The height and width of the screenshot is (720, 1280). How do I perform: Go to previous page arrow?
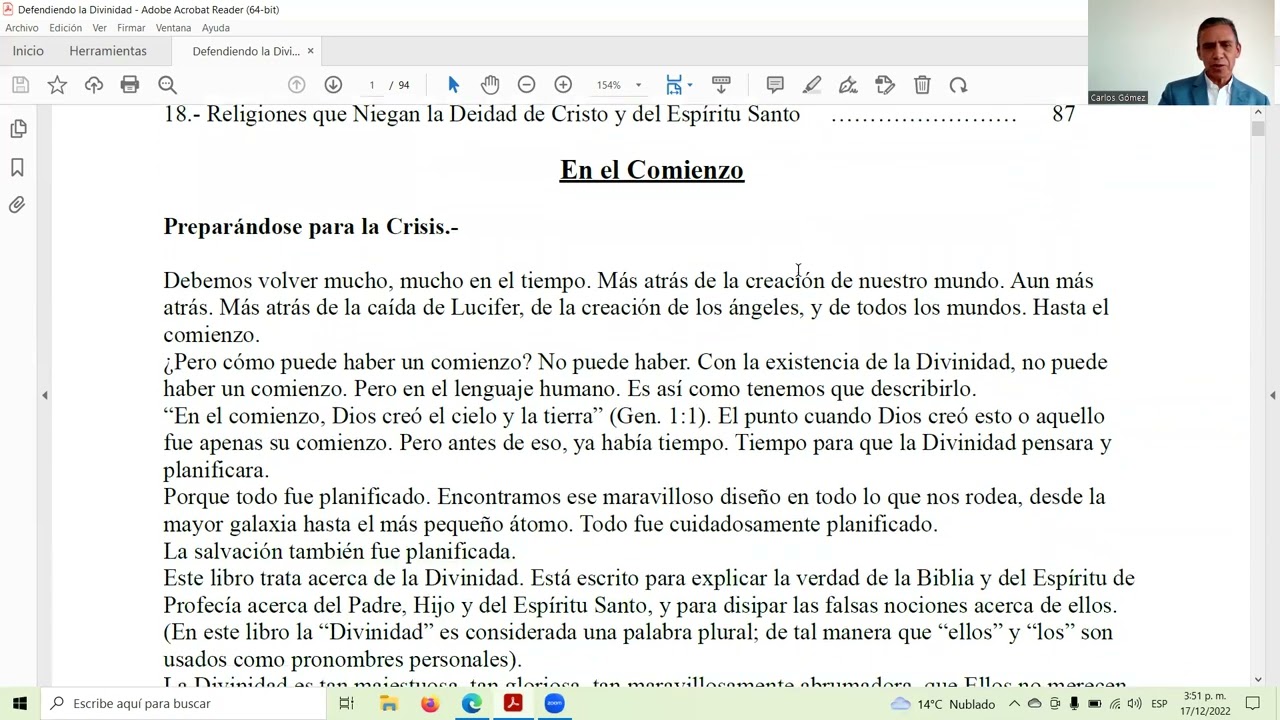(296, 85)
